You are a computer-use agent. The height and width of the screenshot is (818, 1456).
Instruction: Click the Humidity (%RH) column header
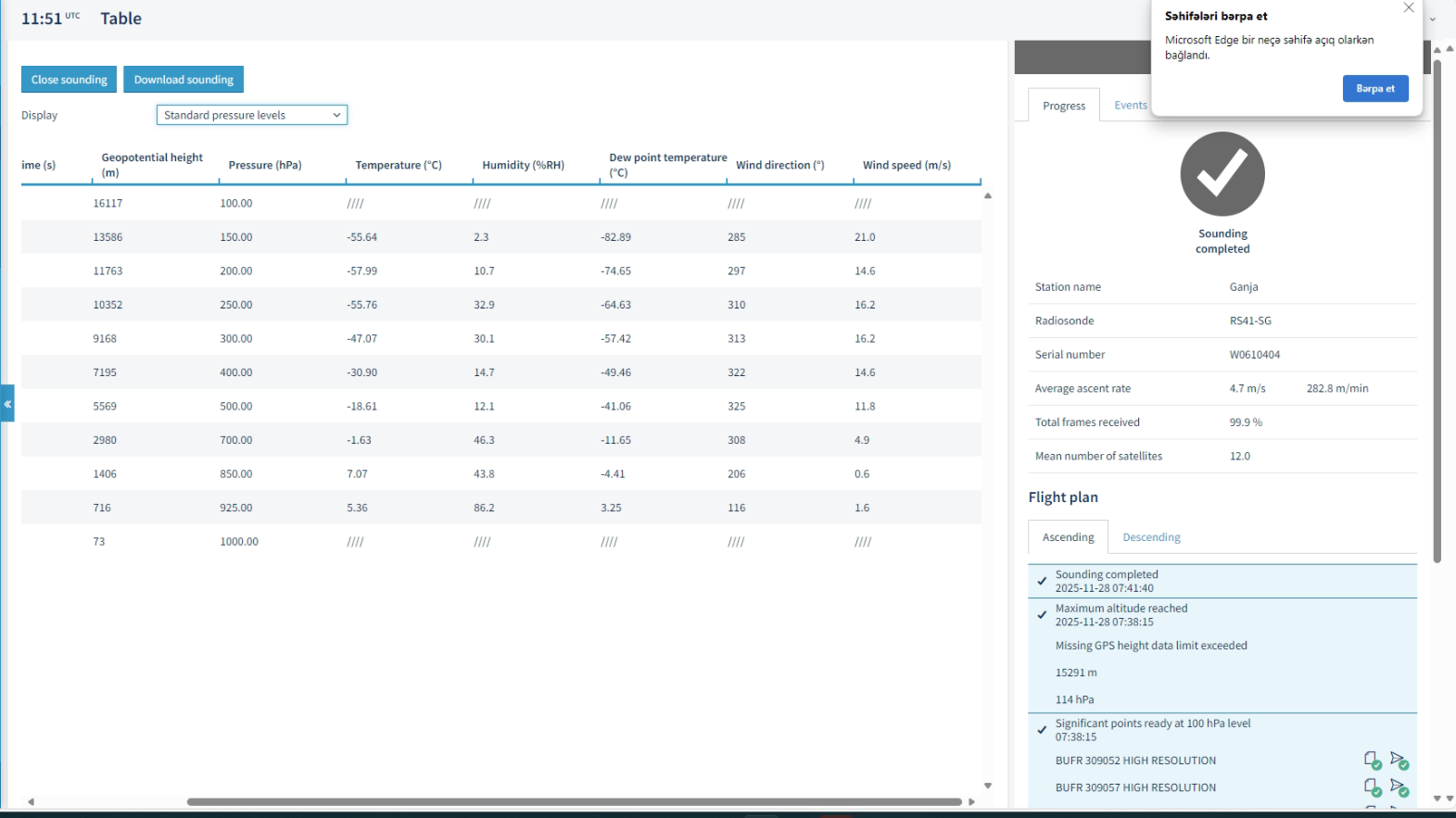(x=523, y=165)
